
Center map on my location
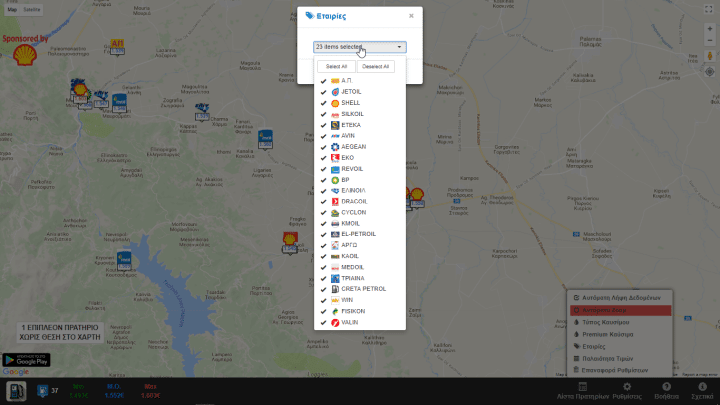tap(709, 72)
